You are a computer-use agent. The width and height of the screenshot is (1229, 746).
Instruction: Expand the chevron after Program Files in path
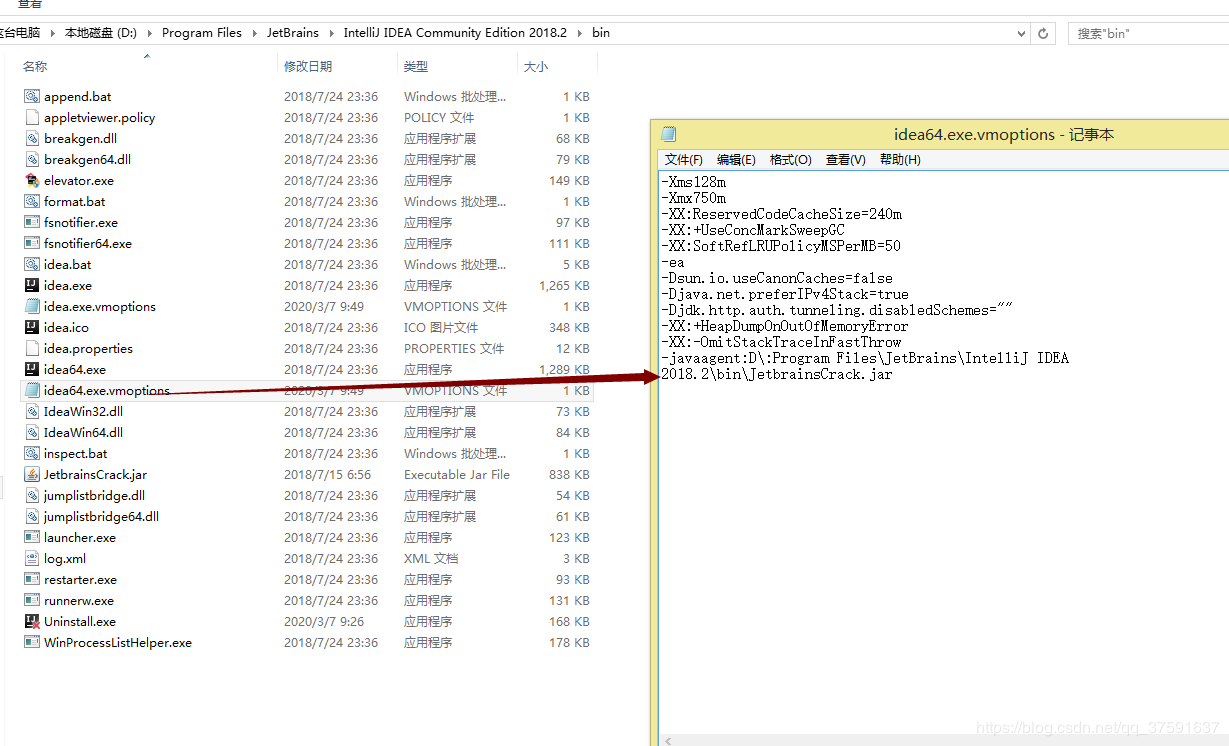[254, 33]
